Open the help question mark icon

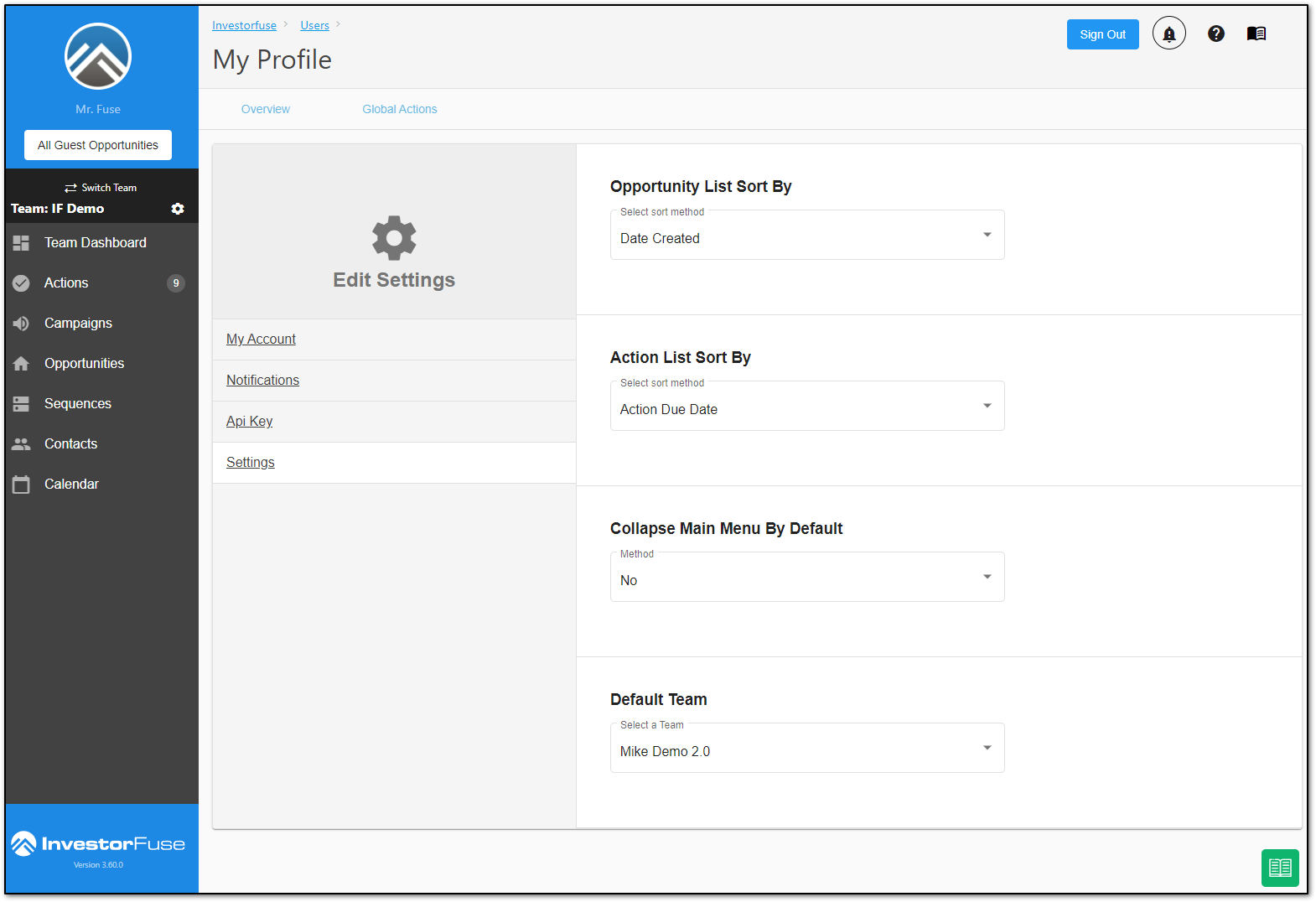click(1215, 34)
